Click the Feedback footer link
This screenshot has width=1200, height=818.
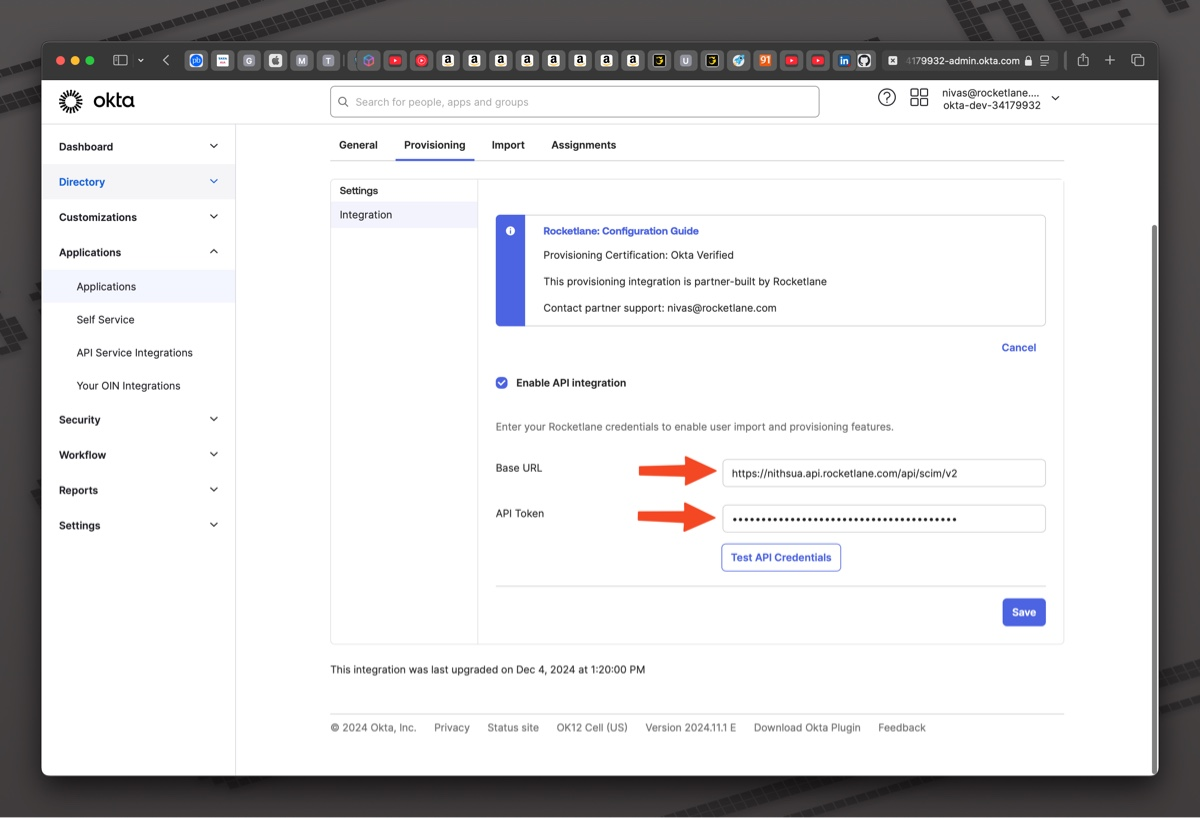coord(902,728)
